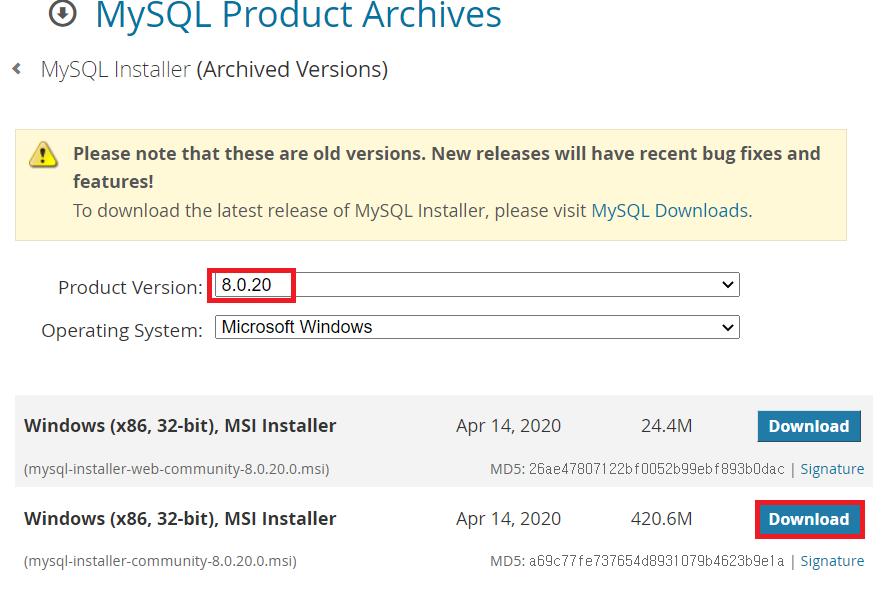Click the 420.6M file size
891x598 pixels.
click(x=661, y=519)
